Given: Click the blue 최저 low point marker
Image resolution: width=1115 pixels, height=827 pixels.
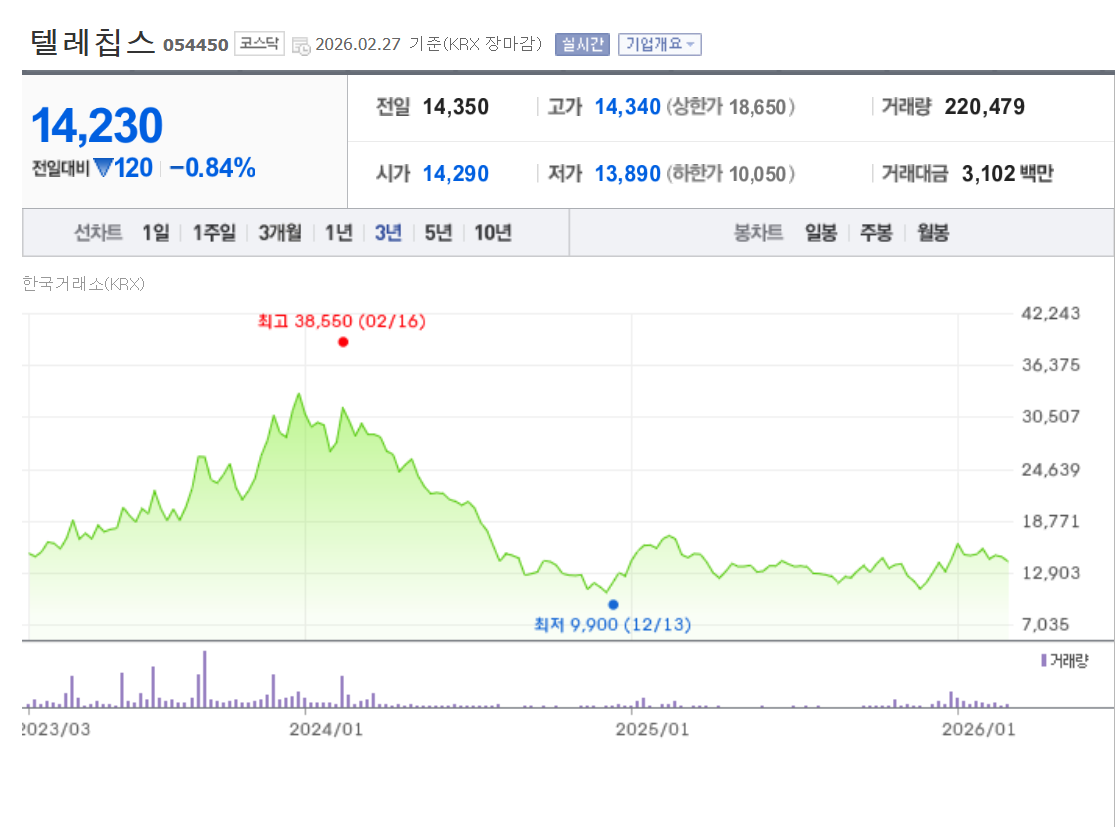Looking at the screenshot, I should click(x=613, y=604).
